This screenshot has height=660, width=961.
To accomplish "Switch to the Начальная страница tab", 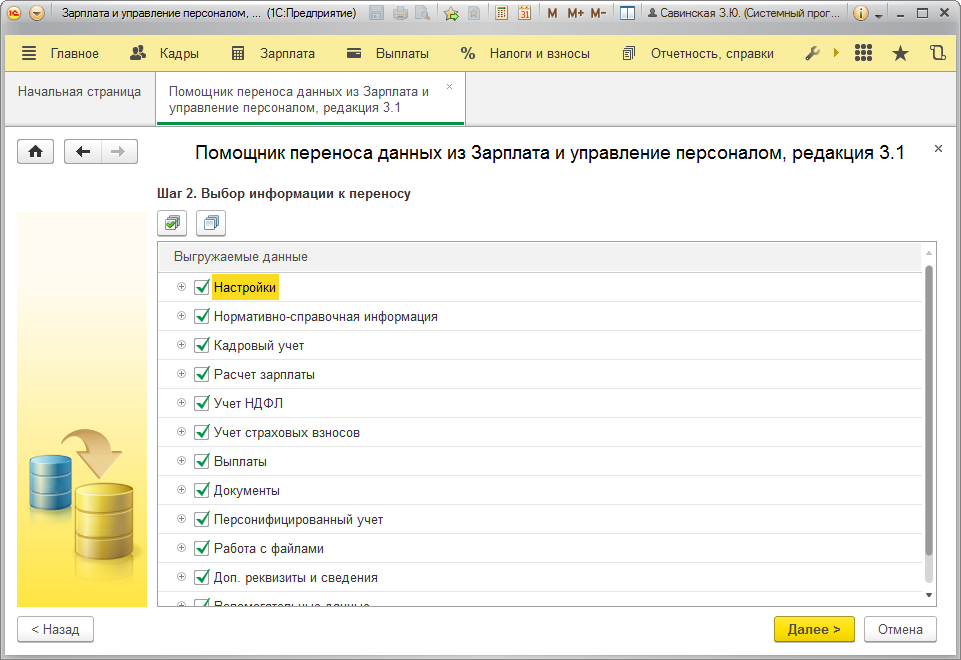I will tap(79, 91).
